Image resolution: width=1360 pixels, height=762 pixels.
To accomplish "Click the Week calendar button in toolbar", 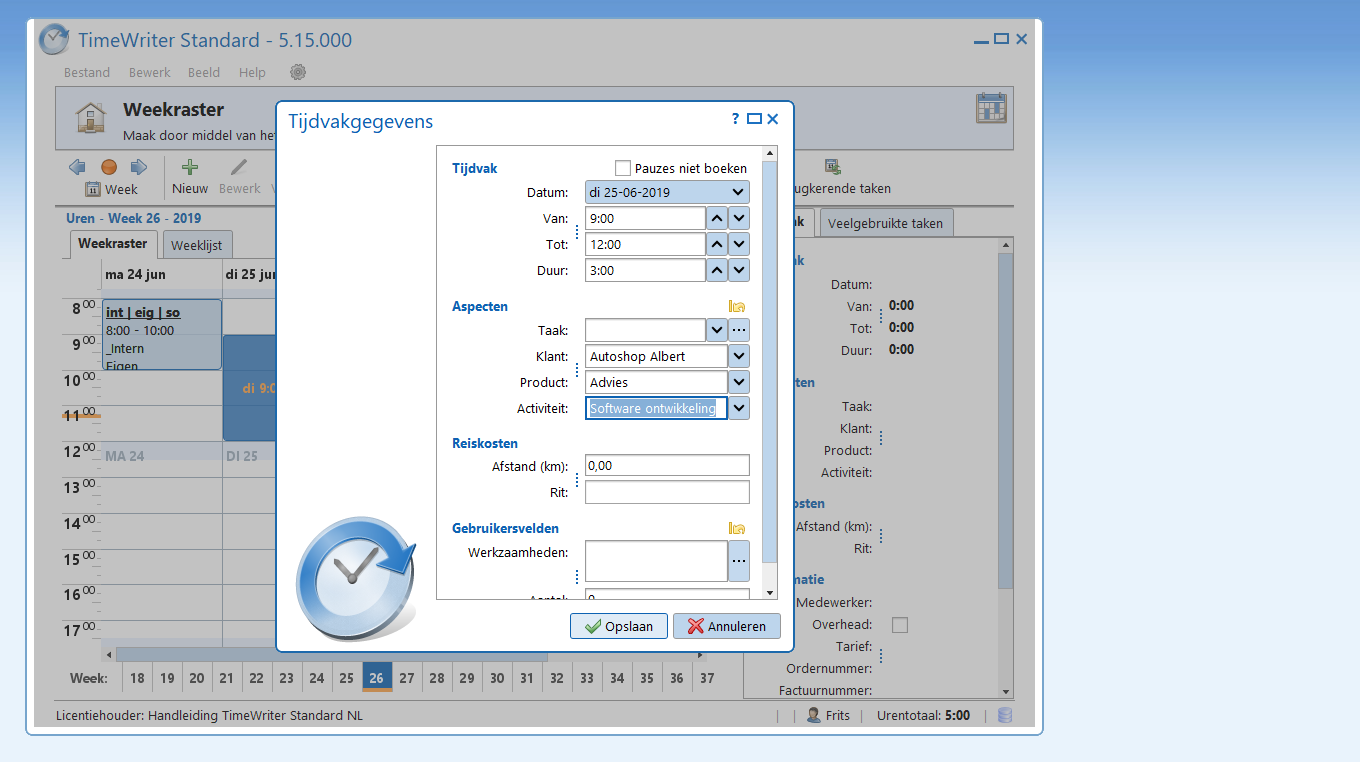I will [111, 189].
